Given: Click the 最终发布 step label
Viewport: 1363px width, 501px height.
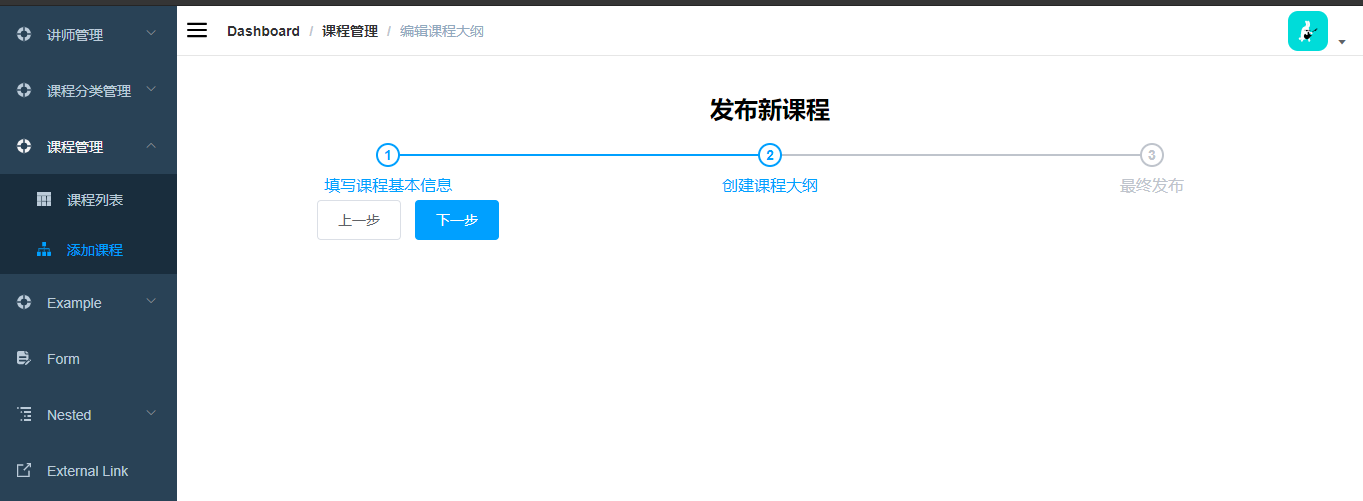Looking at the screenshot, I should pos(1152,185).
